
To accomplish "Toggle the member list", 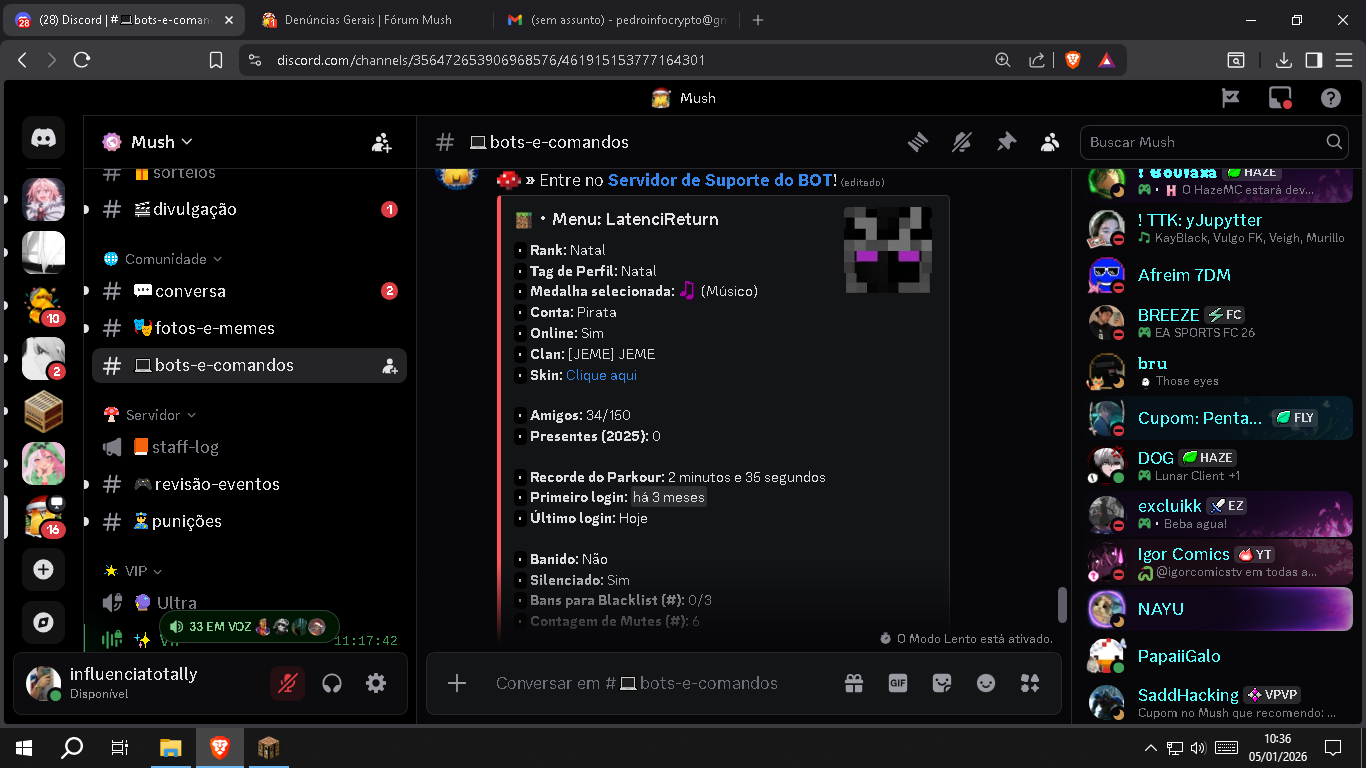I will coord(1050,142).
